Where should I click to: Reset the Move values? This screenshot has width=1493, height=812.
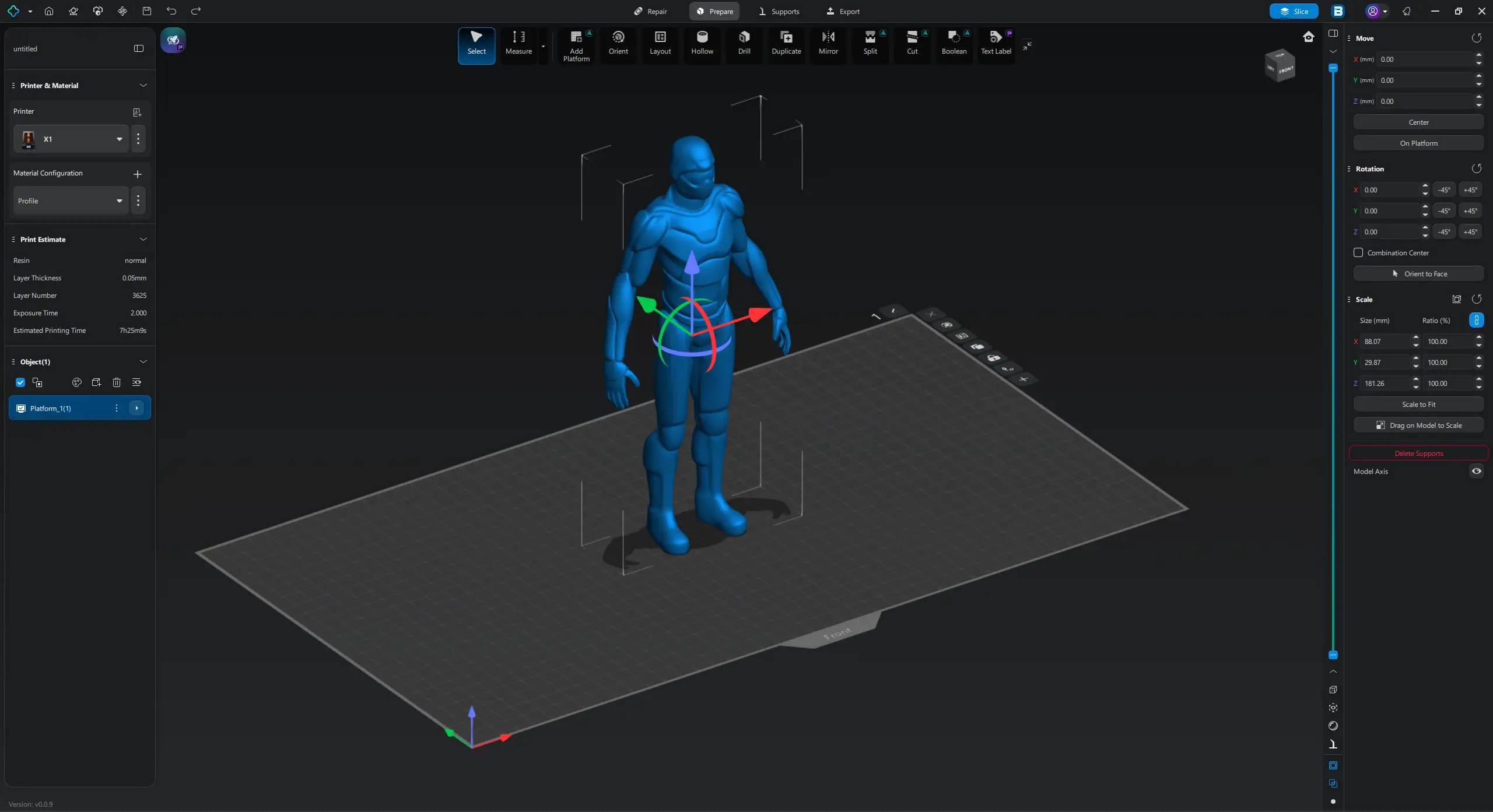click(1477, 38)
